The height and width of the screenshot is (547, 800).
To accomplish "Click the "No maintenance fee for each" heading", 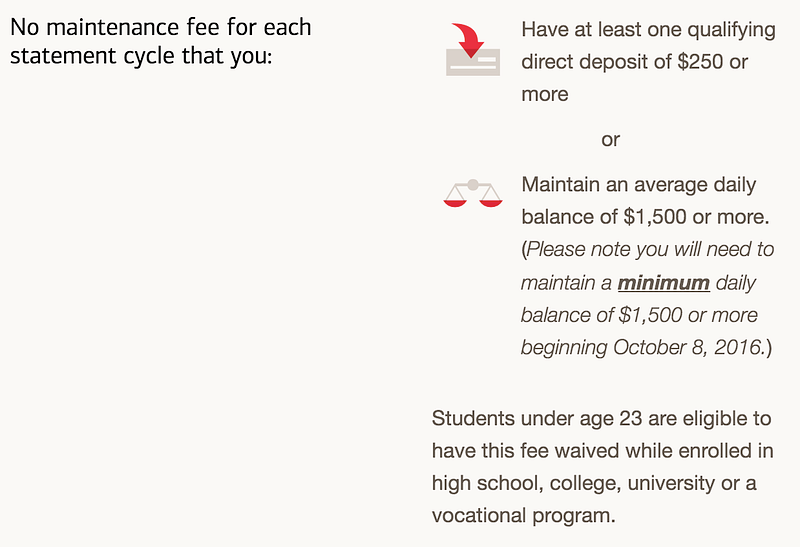I will (161, 27).
